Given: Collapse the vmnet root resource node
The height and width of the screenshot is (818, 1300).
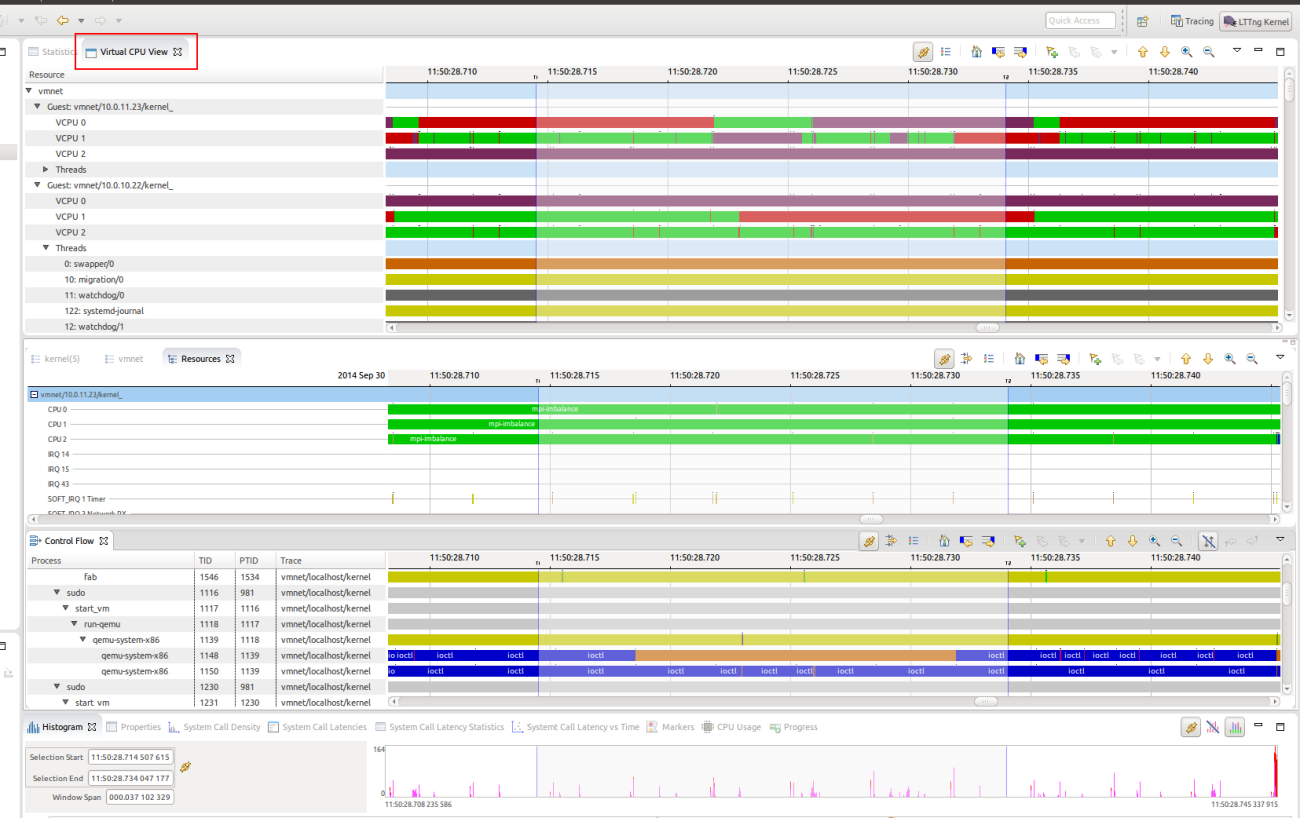Looking at the screenshot, I should [x=29, y=91].
